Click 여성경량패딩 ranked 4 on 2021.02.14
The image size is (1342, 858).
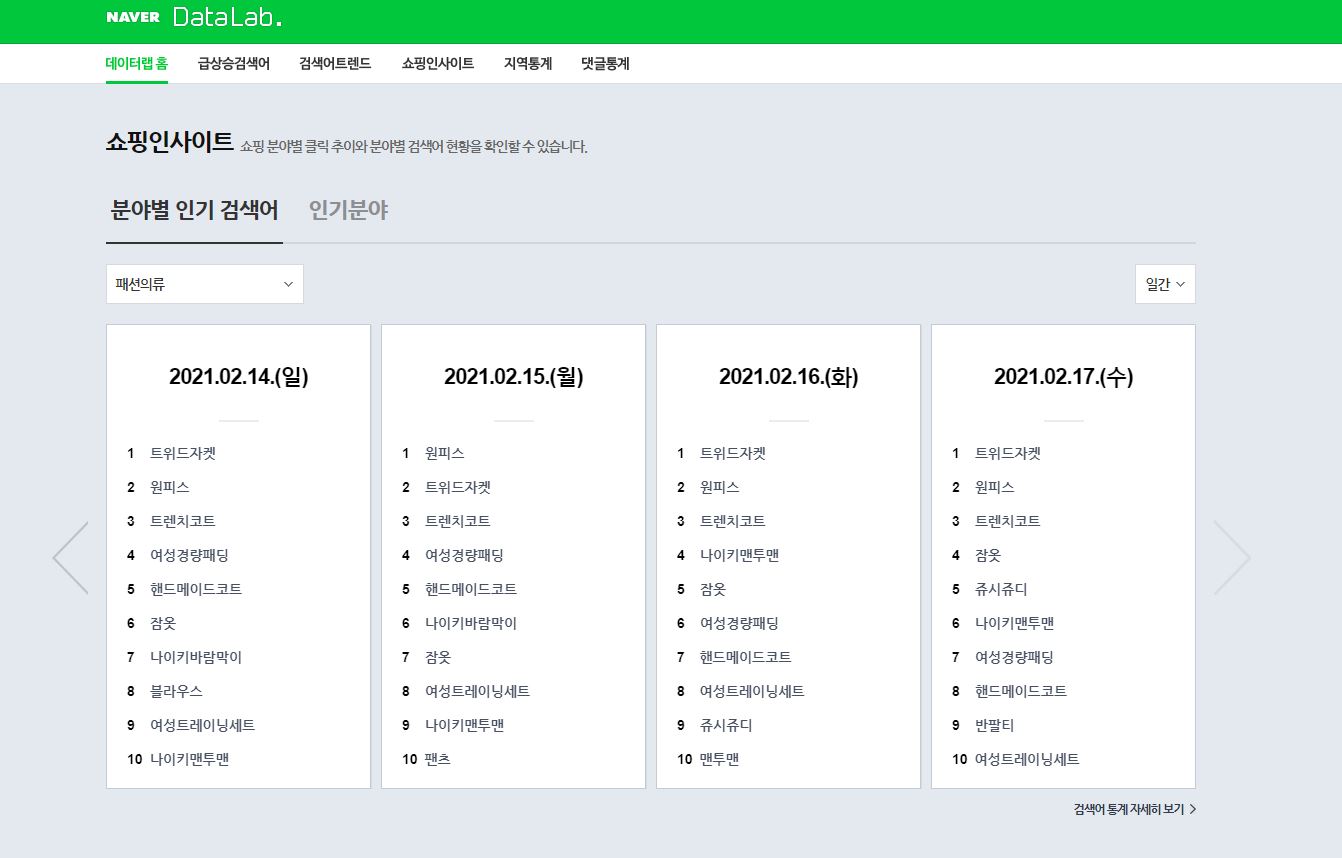[x=189, y=555]
